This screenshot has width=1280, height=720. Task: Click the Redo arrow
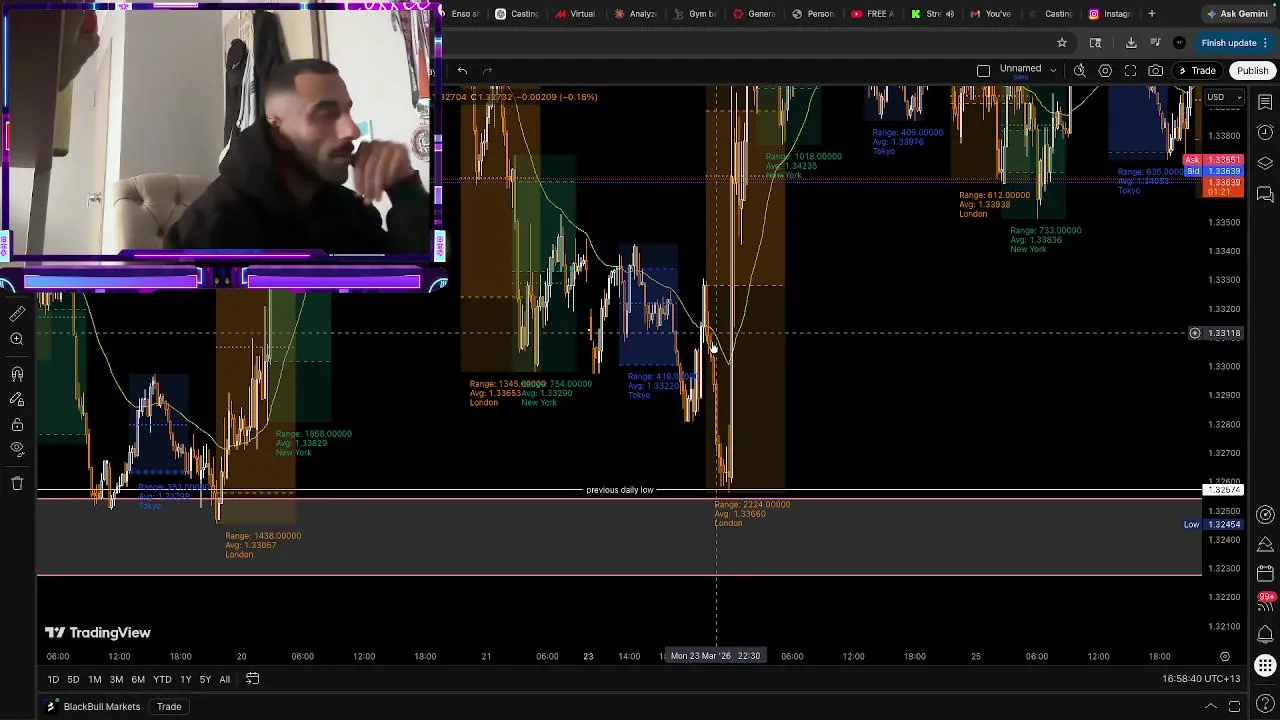[487, 71]
